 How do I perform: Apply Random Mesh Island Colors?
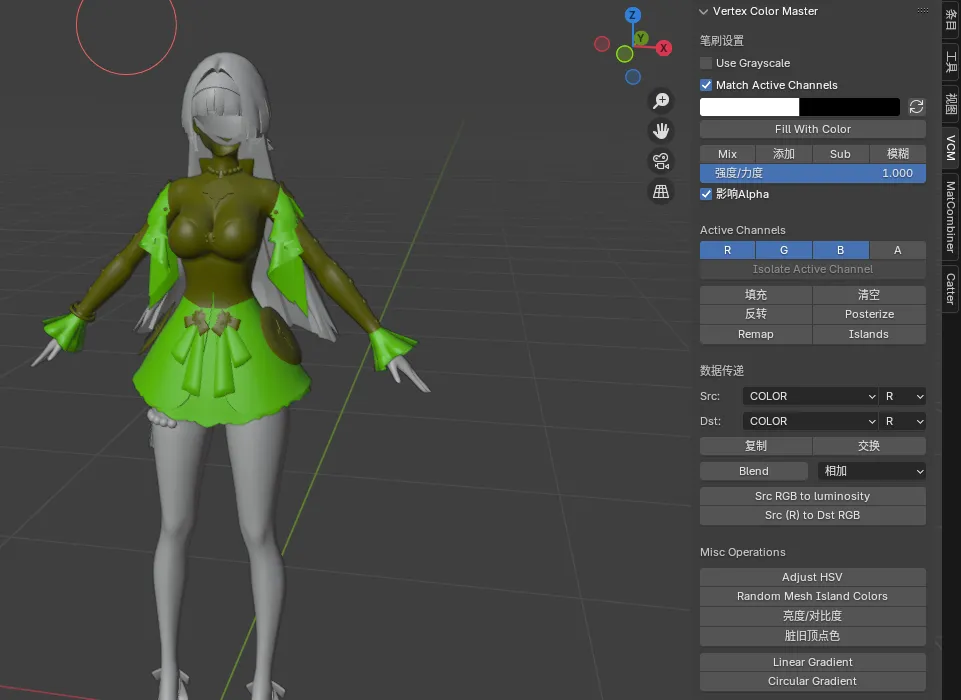813,596
